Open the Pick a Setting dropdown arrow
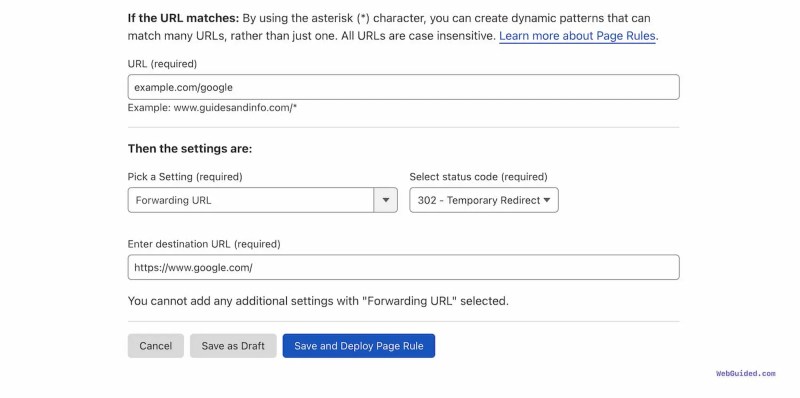The image size is (800, 398). click(x=386, y=200)
